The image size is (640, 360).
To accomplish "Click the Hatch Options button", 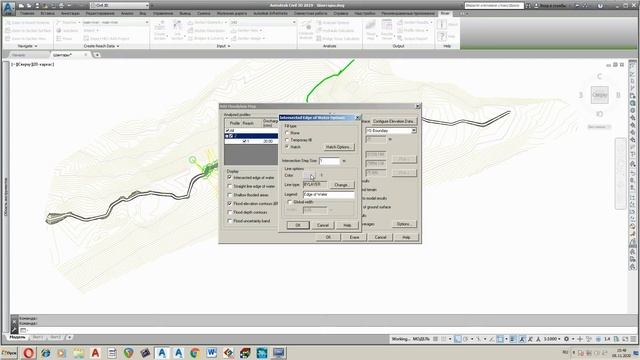I will (338, 147).
